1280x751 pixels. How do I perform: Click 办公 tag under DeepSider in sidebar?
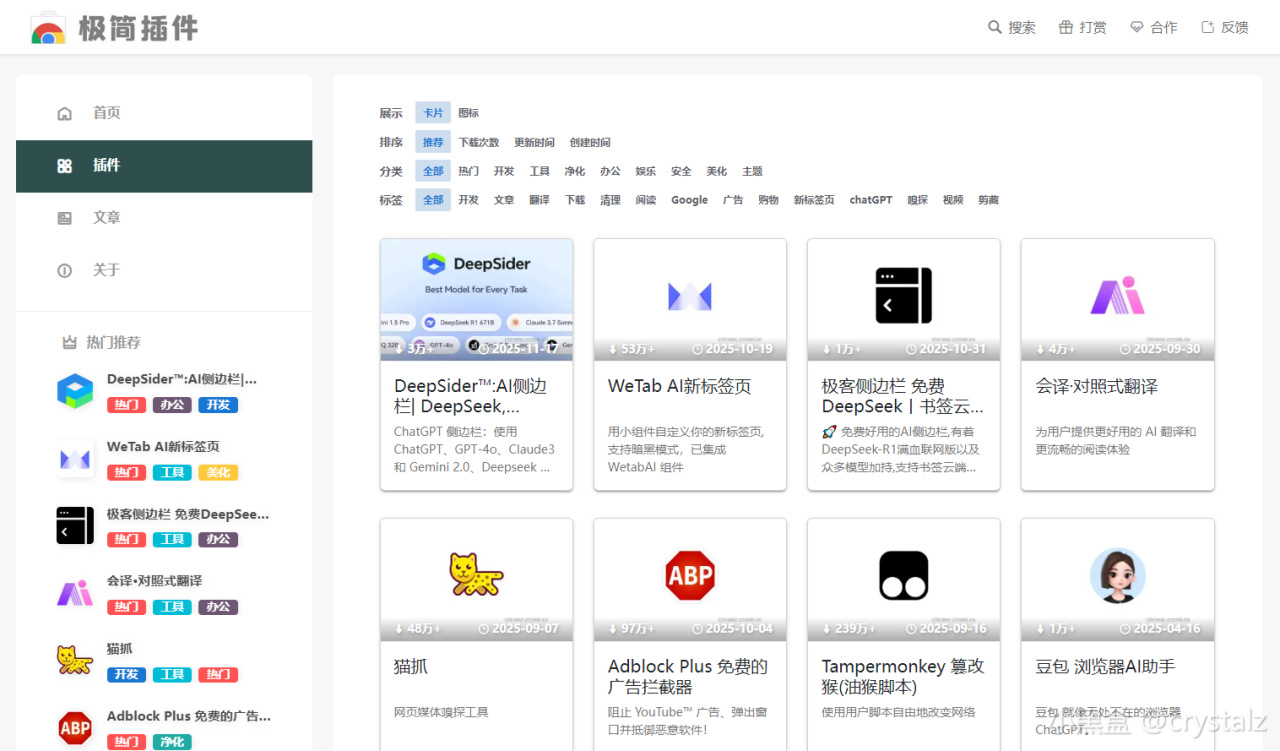click(172, 405)
